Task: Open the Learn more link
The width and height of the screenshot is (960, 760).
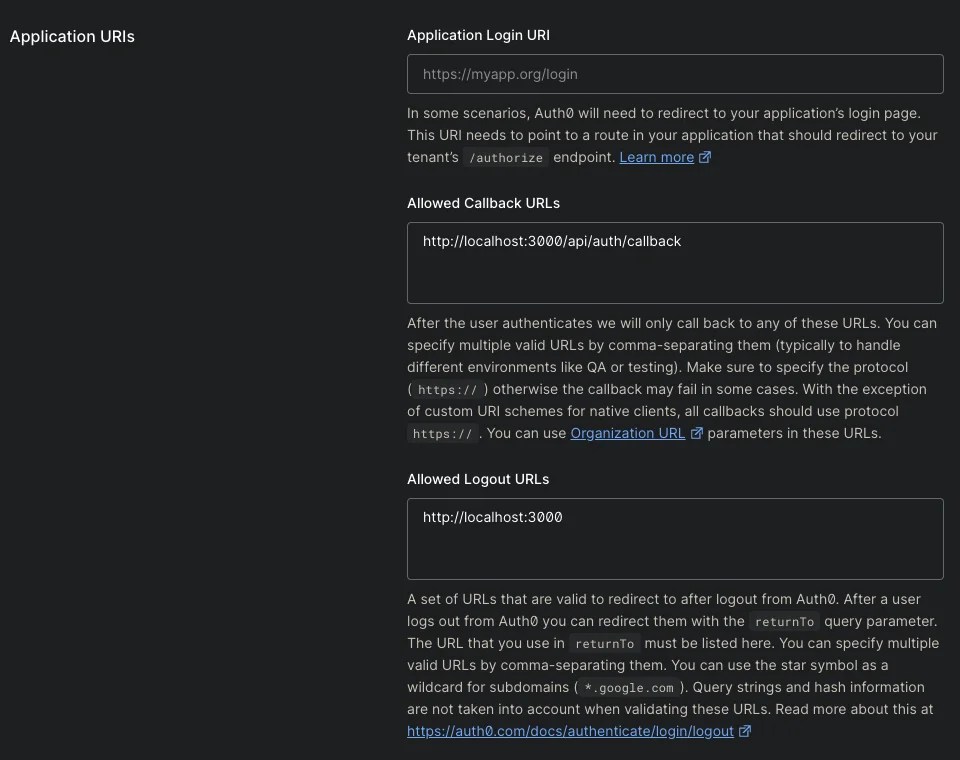Action: 656,158
